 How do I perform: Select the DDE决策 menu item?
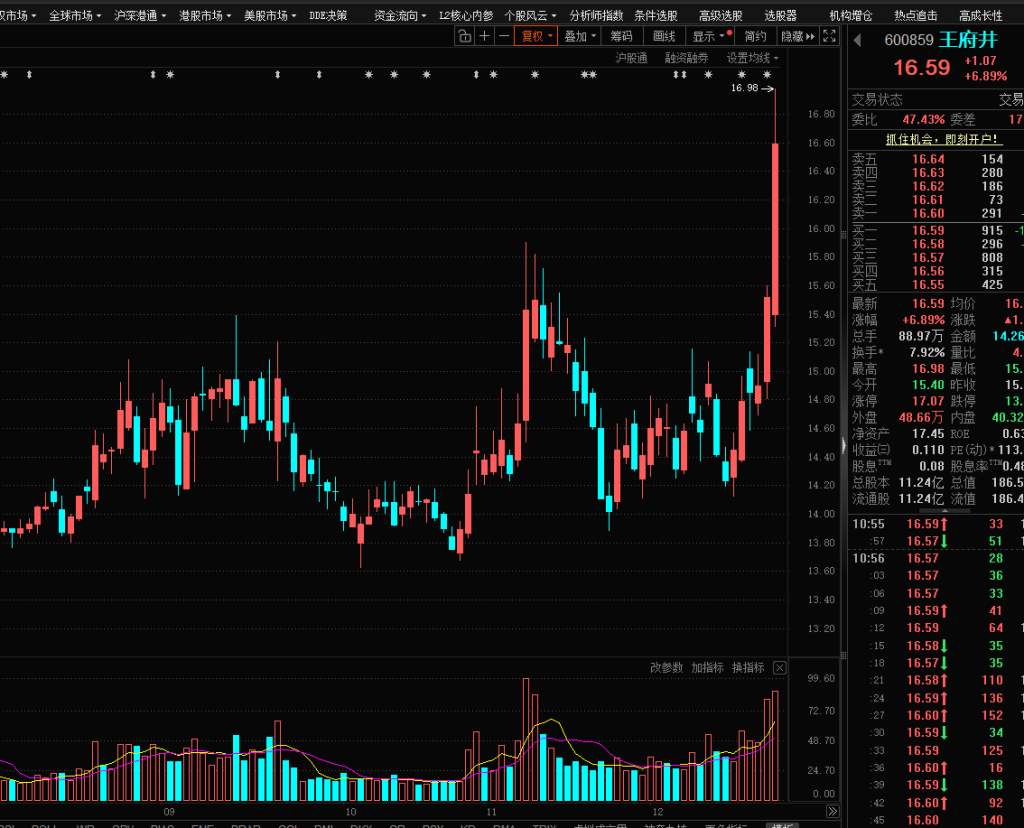coord(328,15)
